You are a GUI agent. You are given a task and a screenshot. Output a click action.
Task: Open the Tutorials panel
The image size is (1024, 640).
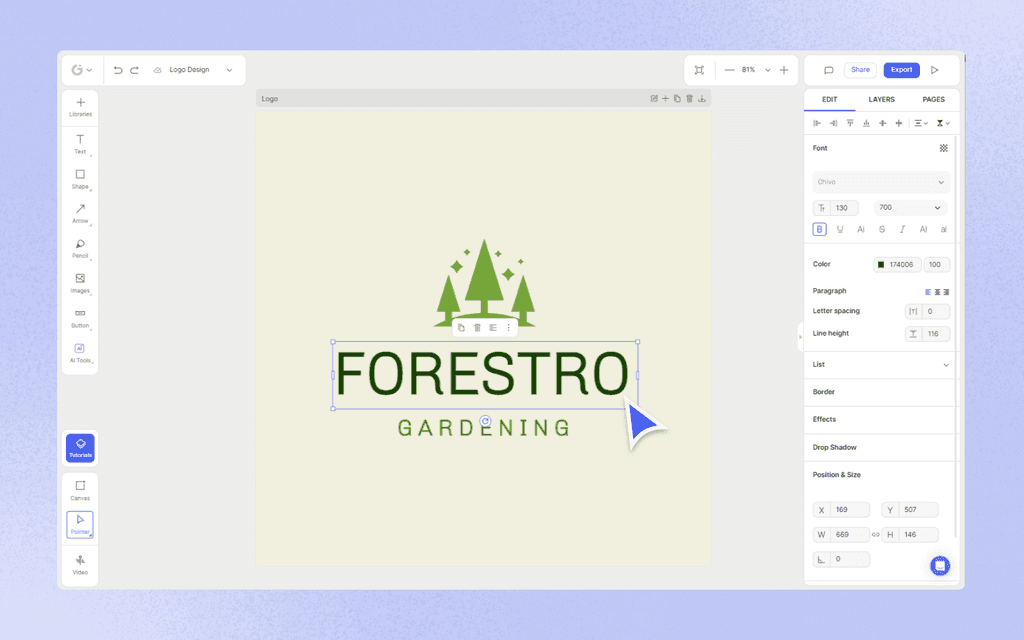80,447
